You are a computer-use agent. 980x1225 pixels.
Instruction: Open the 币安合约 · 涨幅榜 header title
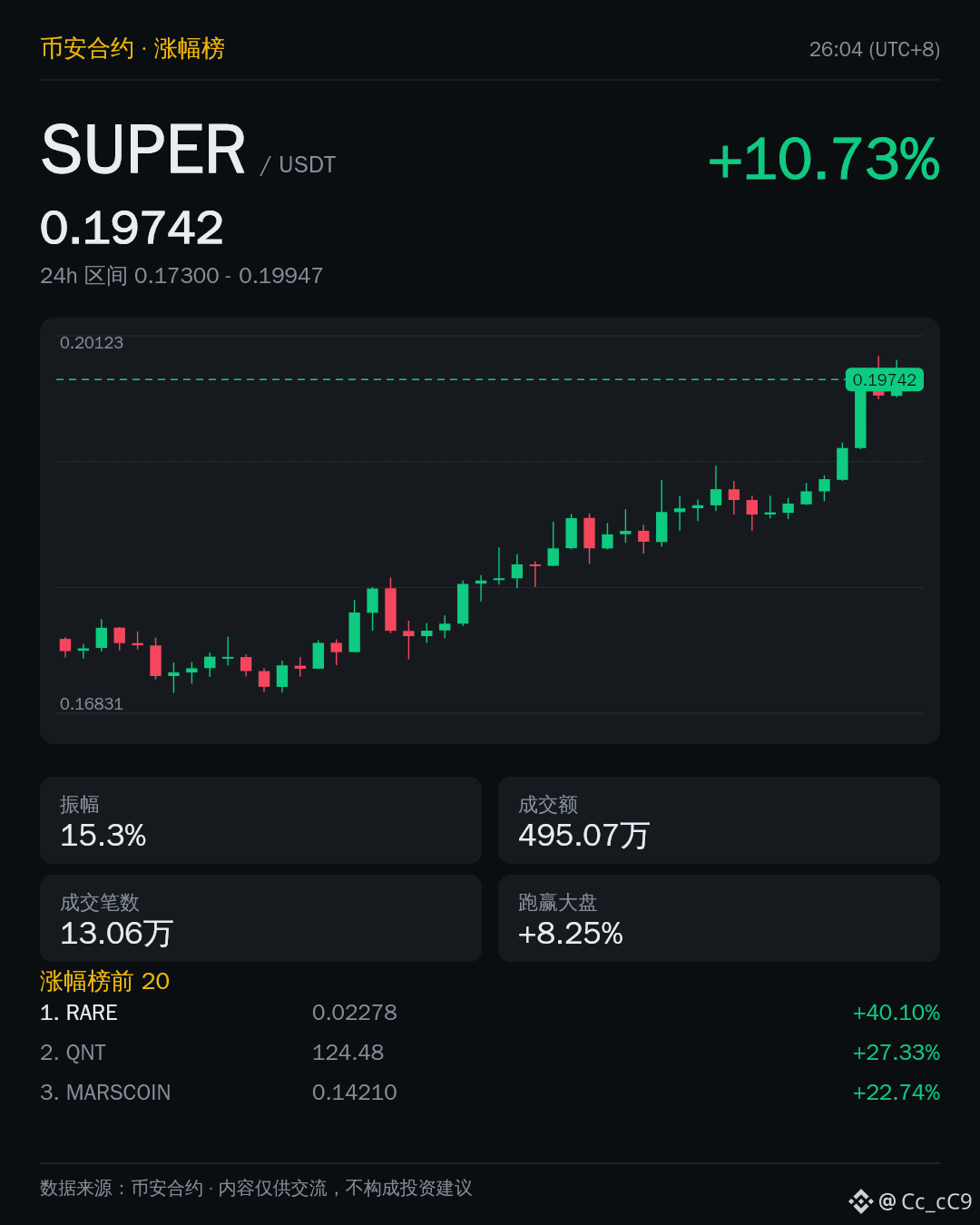[x=132, y=48]
